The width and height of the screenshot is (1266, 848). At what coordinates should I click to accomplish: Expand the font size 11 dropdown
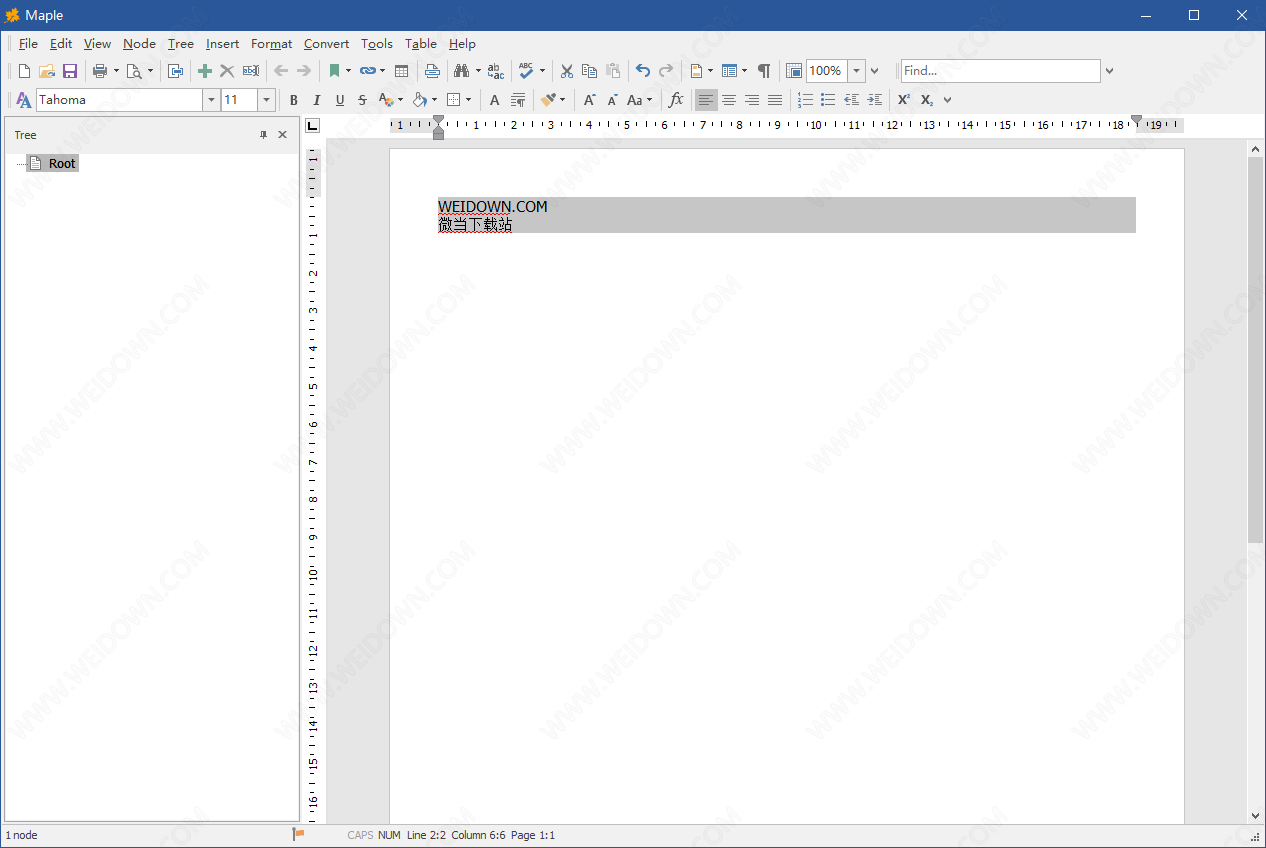click(266, 100)
